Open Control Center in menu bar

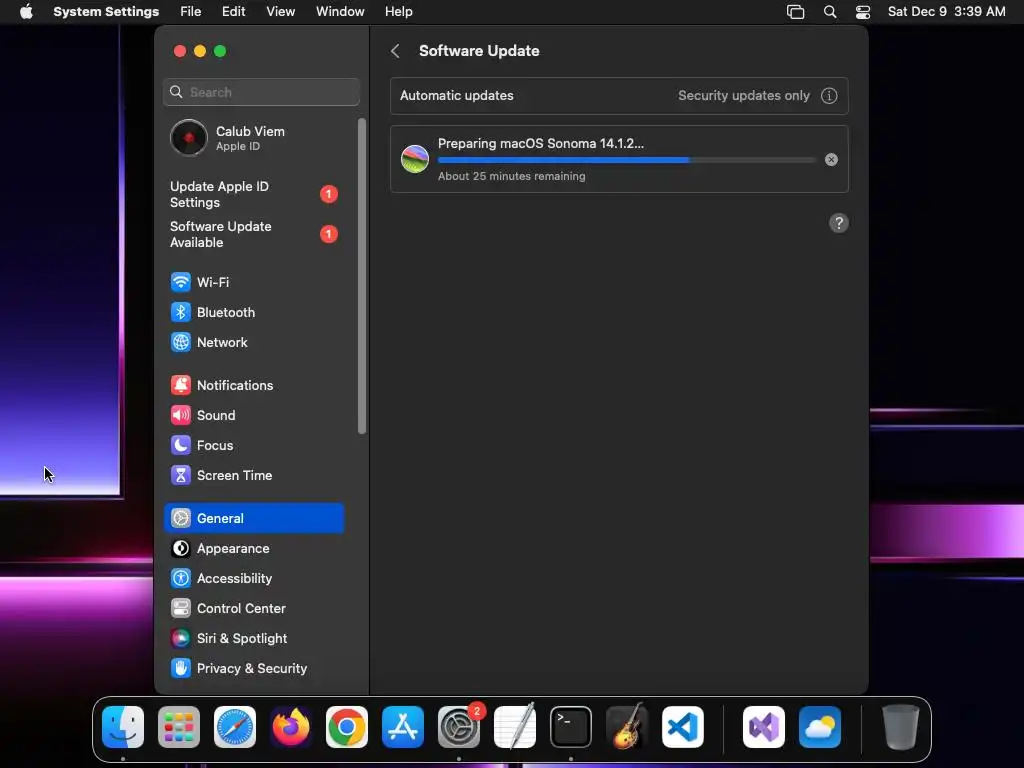[863, 12]
